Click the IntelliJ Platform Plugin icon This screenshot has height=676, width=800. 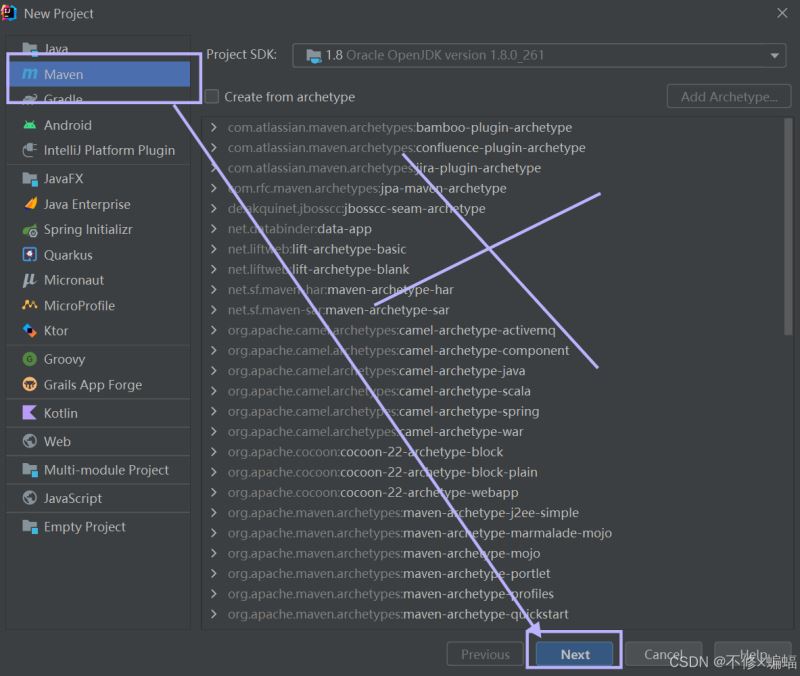[30, 150]
